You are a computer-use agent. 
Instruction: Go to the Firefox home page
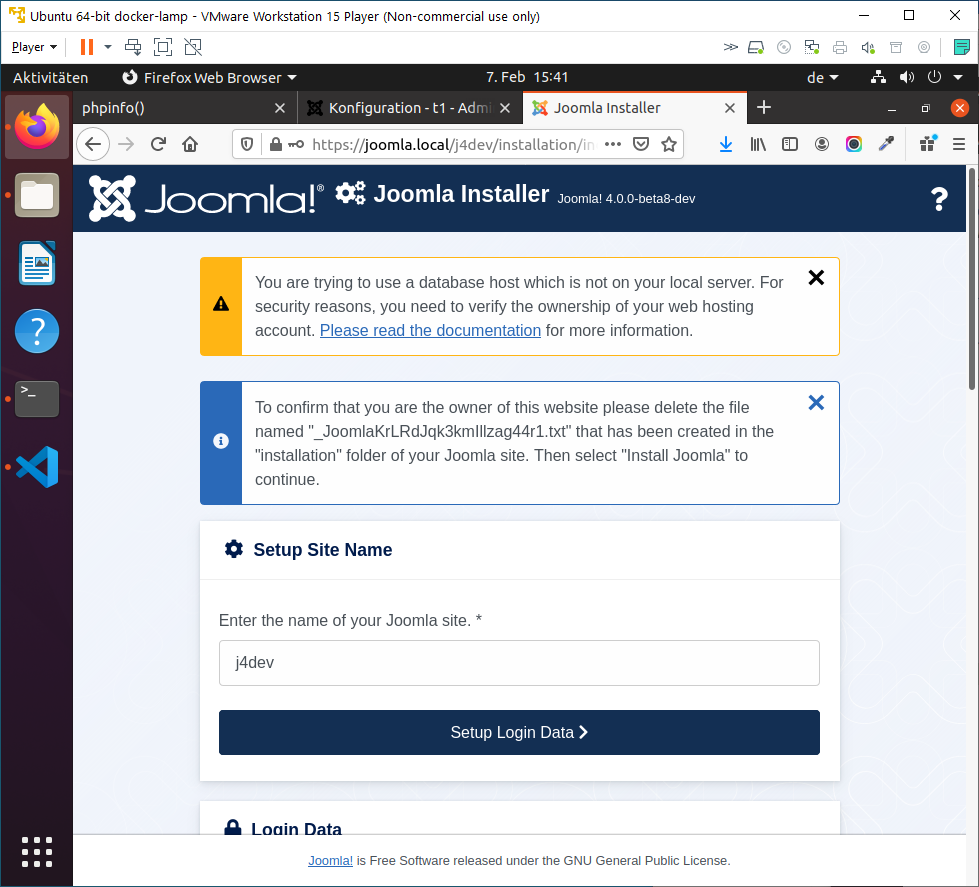pyautogui.click(x=190, y=145)
